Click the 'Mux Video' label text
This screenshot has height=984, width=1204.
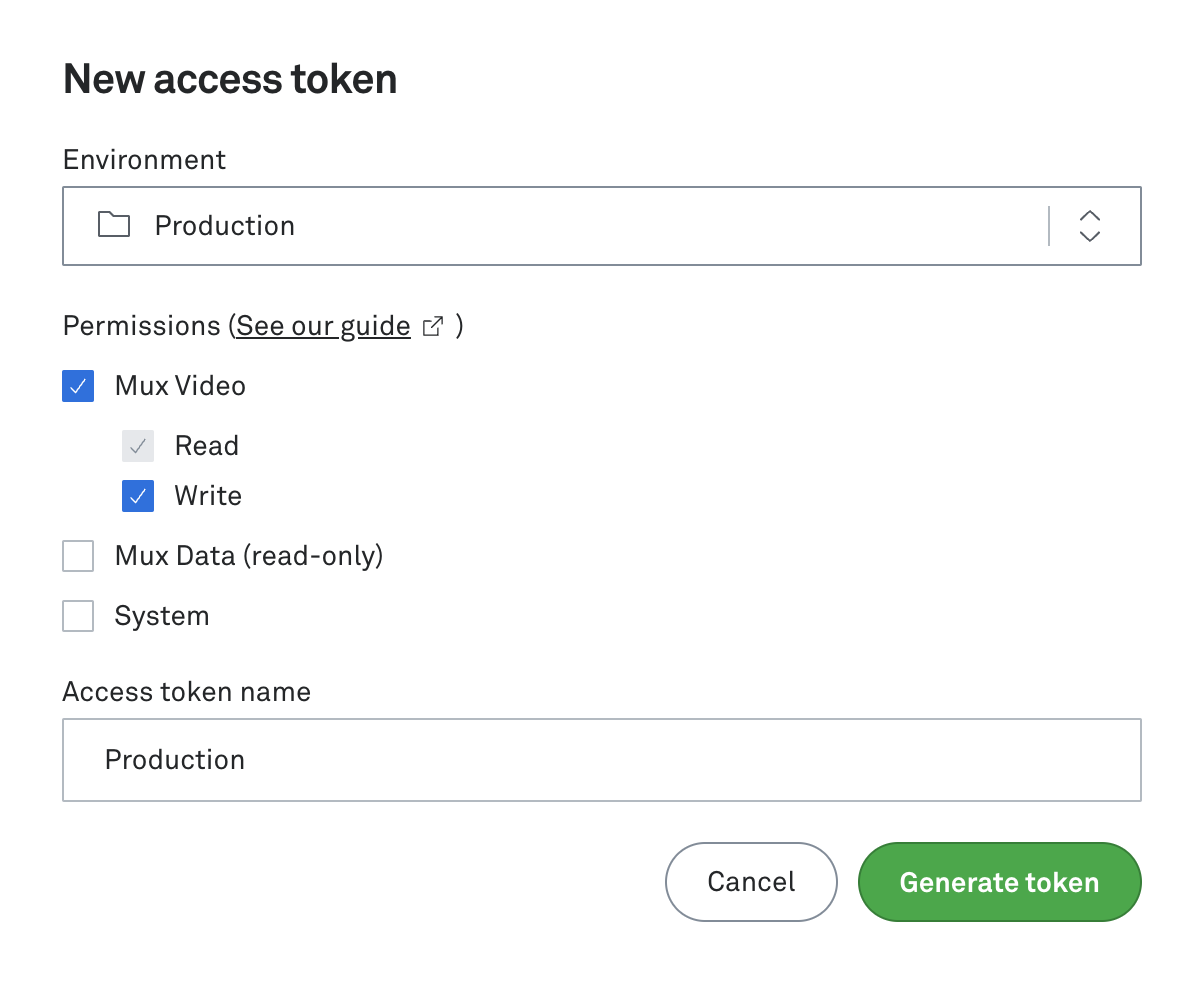coord(180,386)
